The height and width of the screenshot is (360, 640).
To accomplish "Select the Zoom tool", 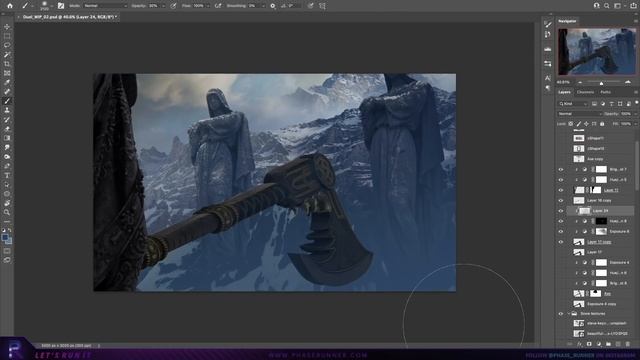I will pyautogui.click(x=7, y=212).
